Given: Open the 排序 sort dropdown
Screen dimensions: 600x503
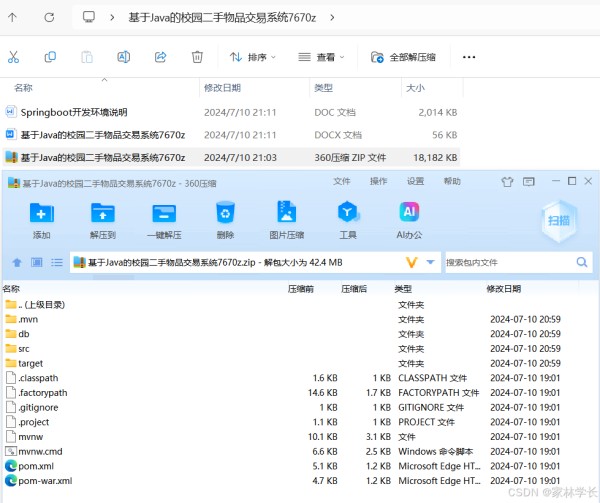Looking at the screenshot, I should pyautogui.click(x=253, y=57).
